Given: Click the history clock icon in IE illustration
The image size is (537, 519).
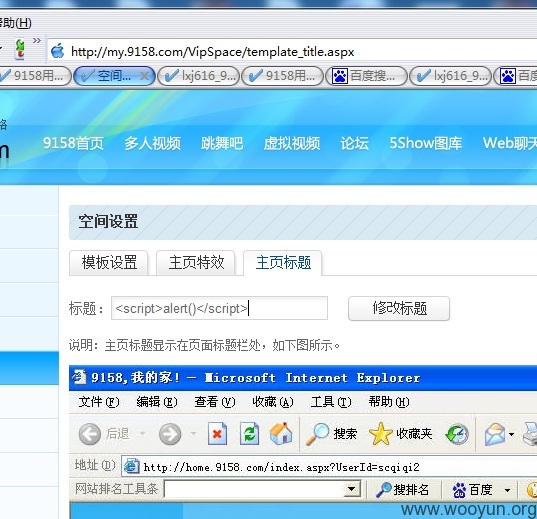Looking at the screenshot, I should [457, 434].
